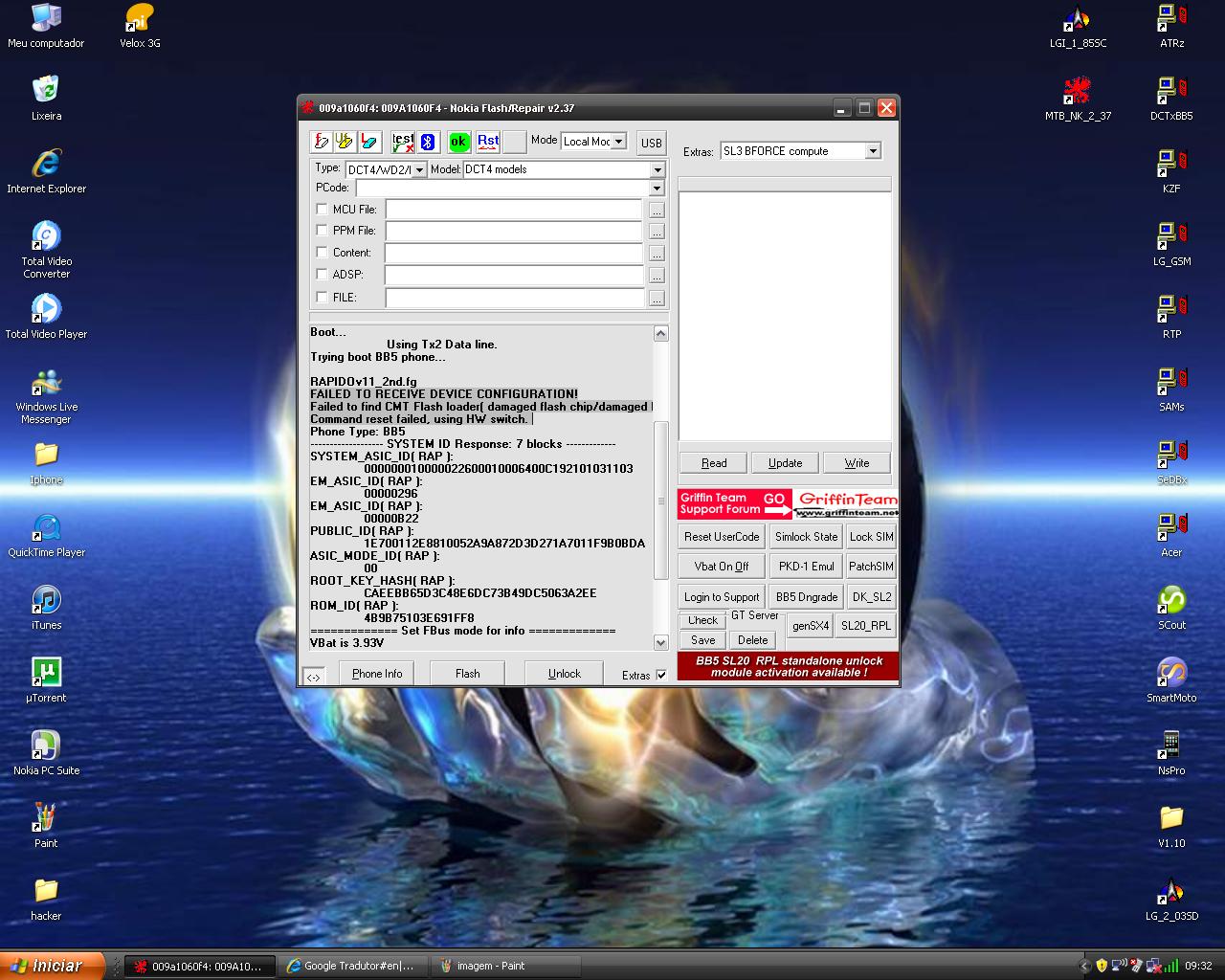Click log scrollbar down arrow
The height and width of the screenshot is (980, 1225).
pos(660,642)
